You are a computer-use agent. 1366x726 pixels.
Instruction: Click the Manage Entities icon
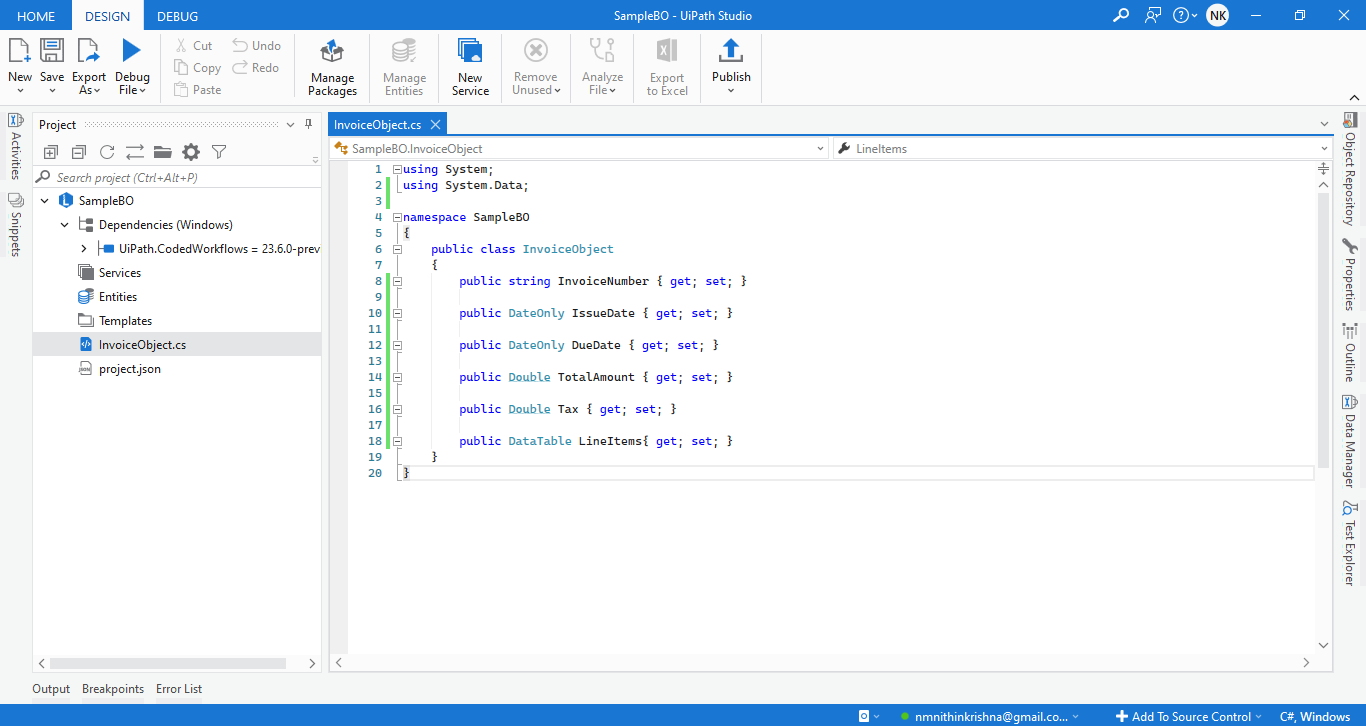404,51
